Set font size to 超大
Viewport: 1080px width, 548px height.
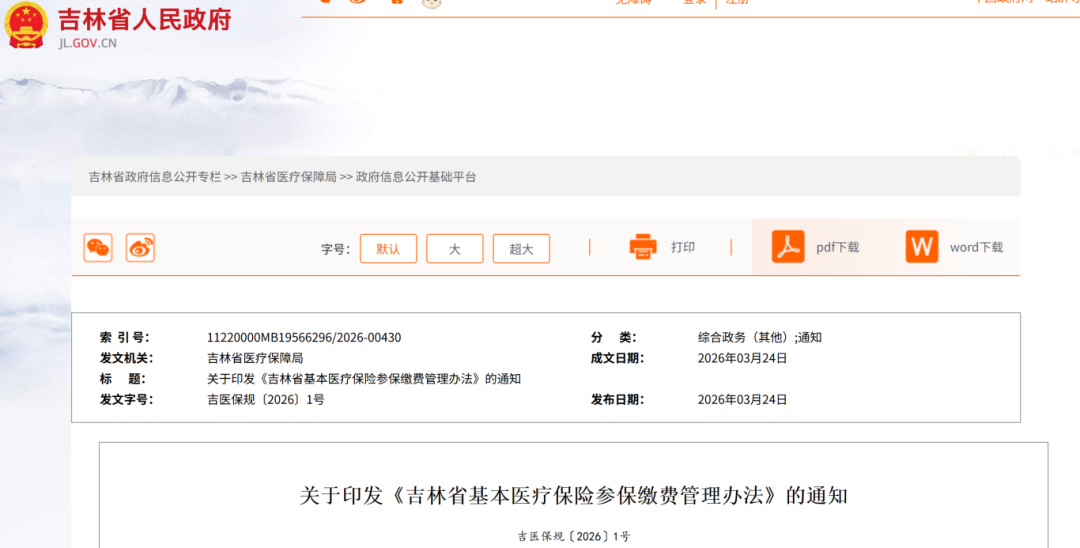click(x=521, y=249)
